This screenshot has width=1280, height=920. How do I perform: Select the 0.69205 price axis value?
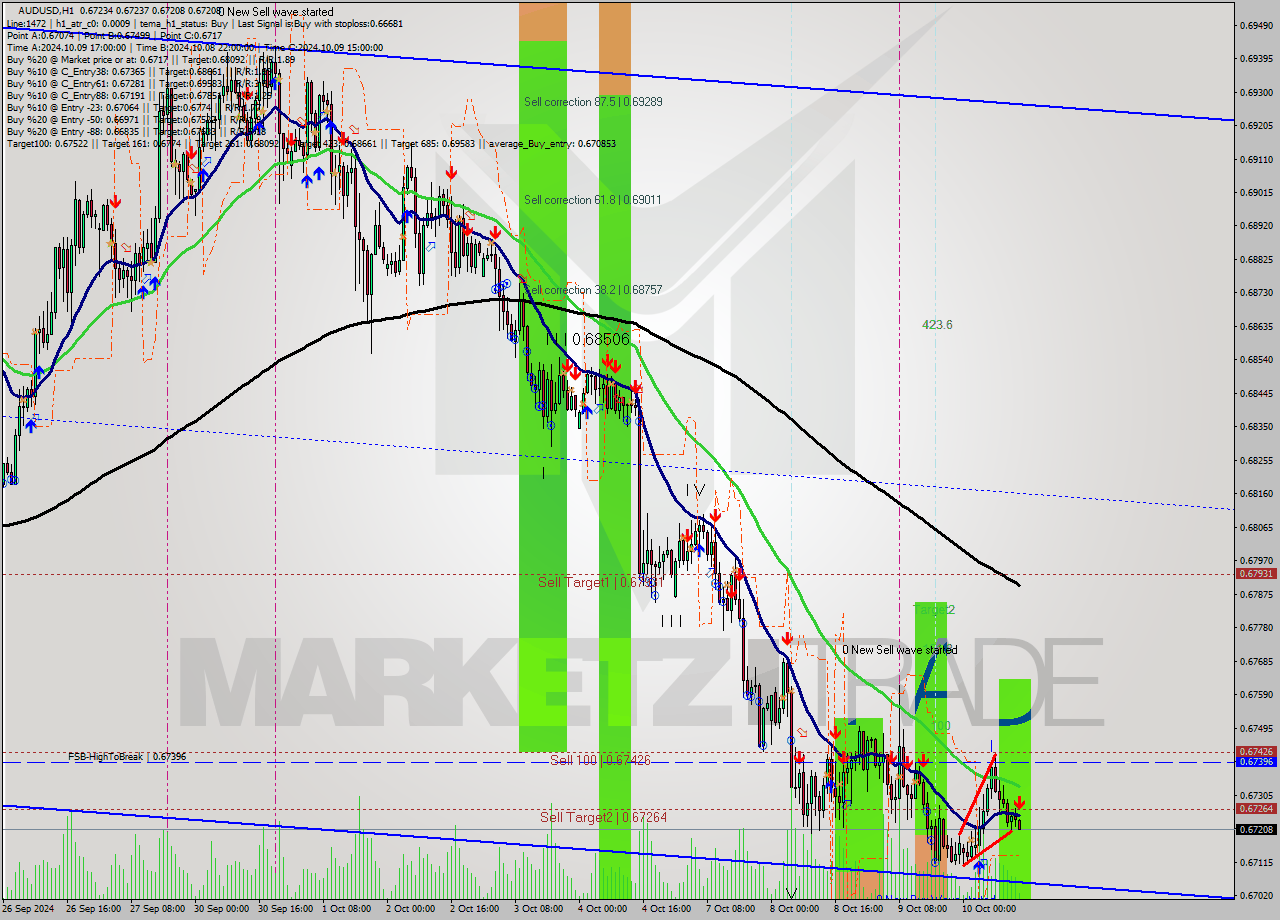[1256, 126]
